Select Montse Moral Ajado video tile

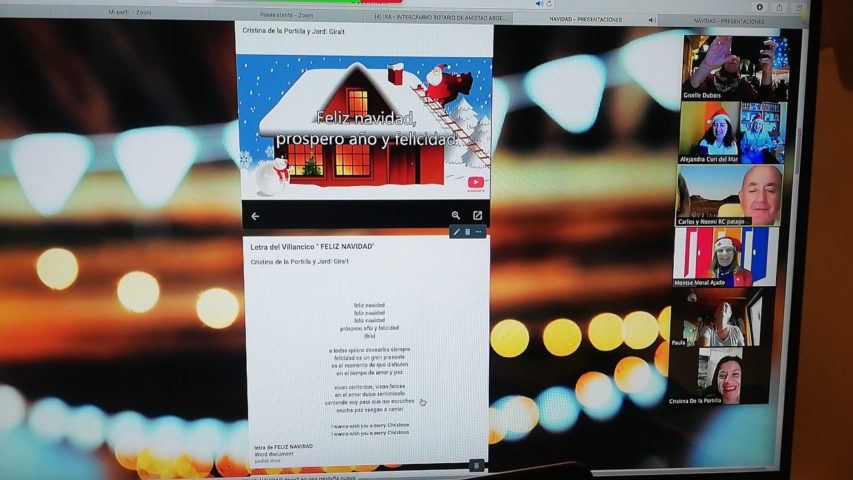point(726,257)
